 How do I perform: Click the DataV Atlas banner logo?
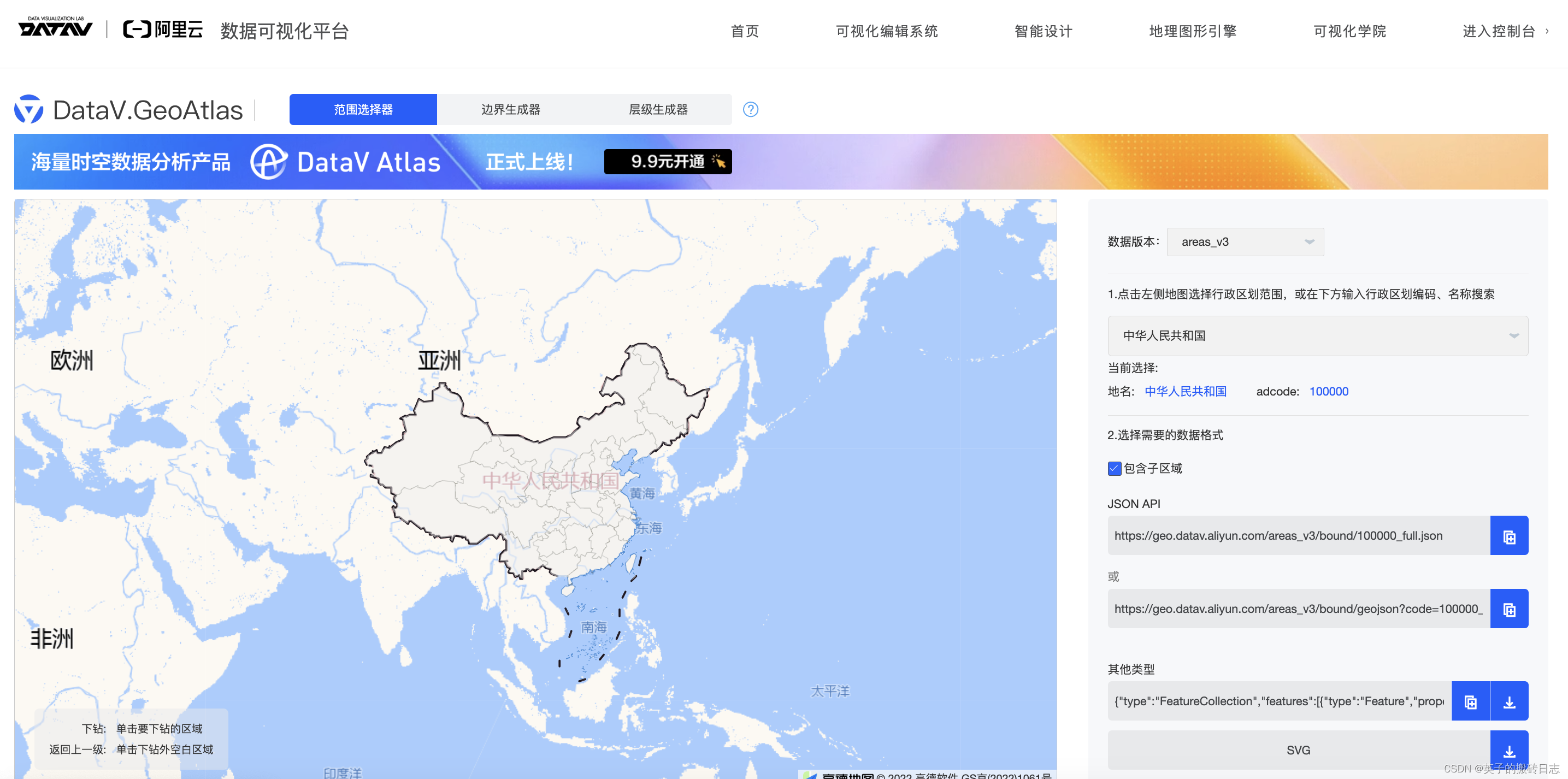[x=345, y=162]
